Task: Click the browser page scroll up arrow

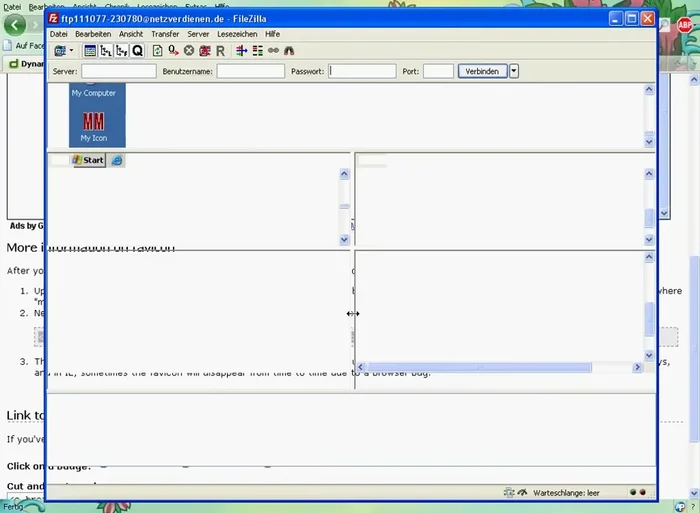Action: (x=694, y=80)
